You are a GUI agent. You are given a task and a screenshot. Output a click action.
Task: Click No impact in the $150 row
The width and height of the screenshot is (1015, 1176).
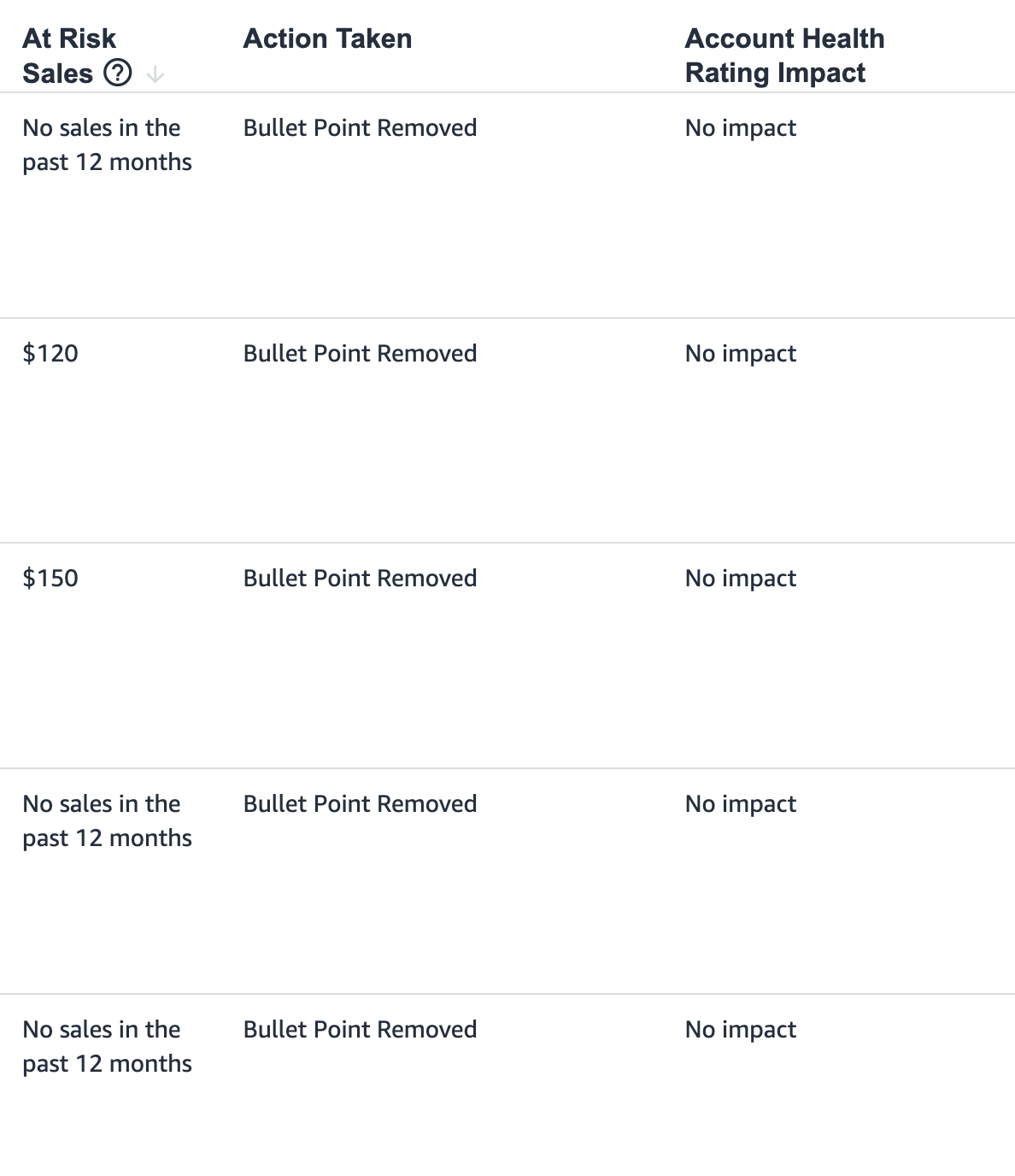coord(740,578)
